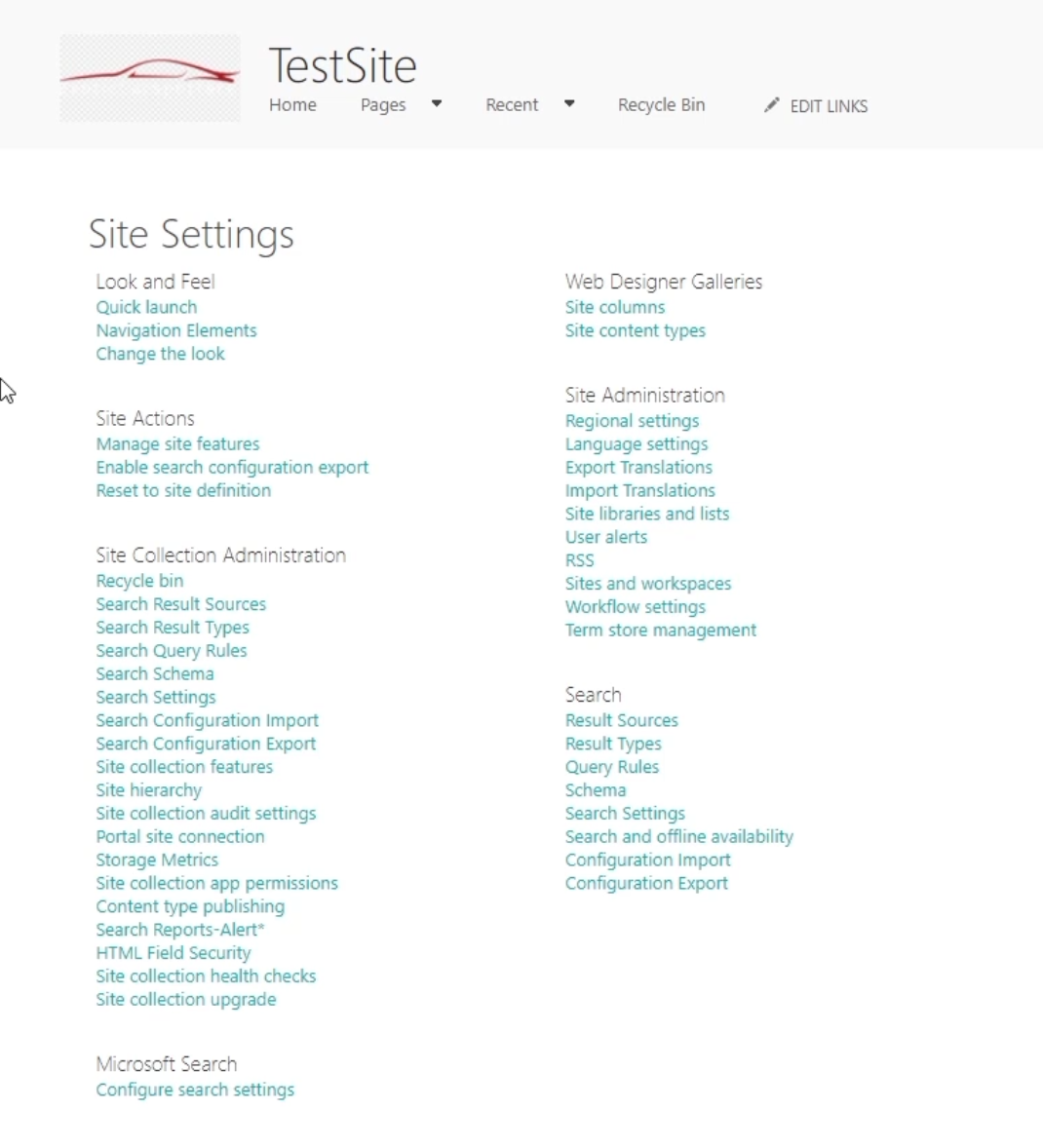Open Recycle Bin in top navigation

(x=662, y=105)
